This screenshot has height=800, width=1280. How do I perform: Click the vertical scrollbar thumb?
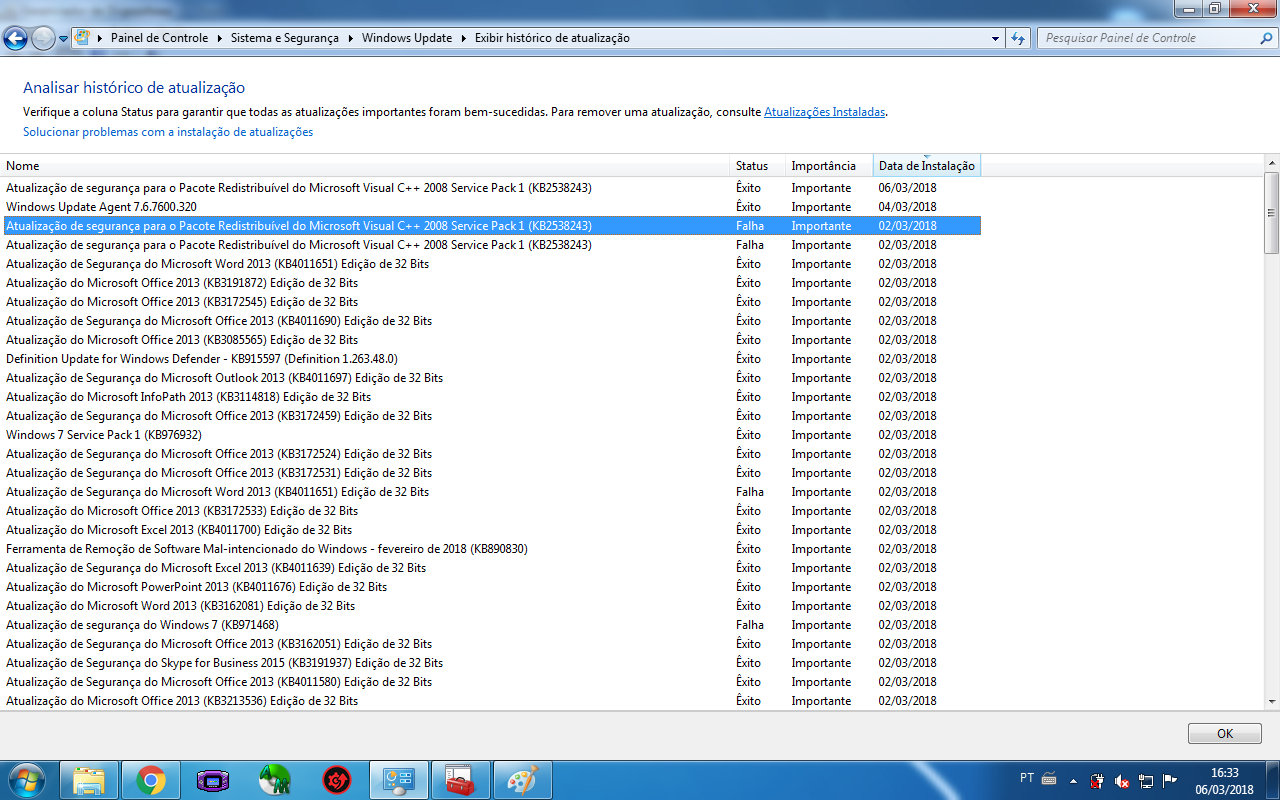(x=1271, y=212)
